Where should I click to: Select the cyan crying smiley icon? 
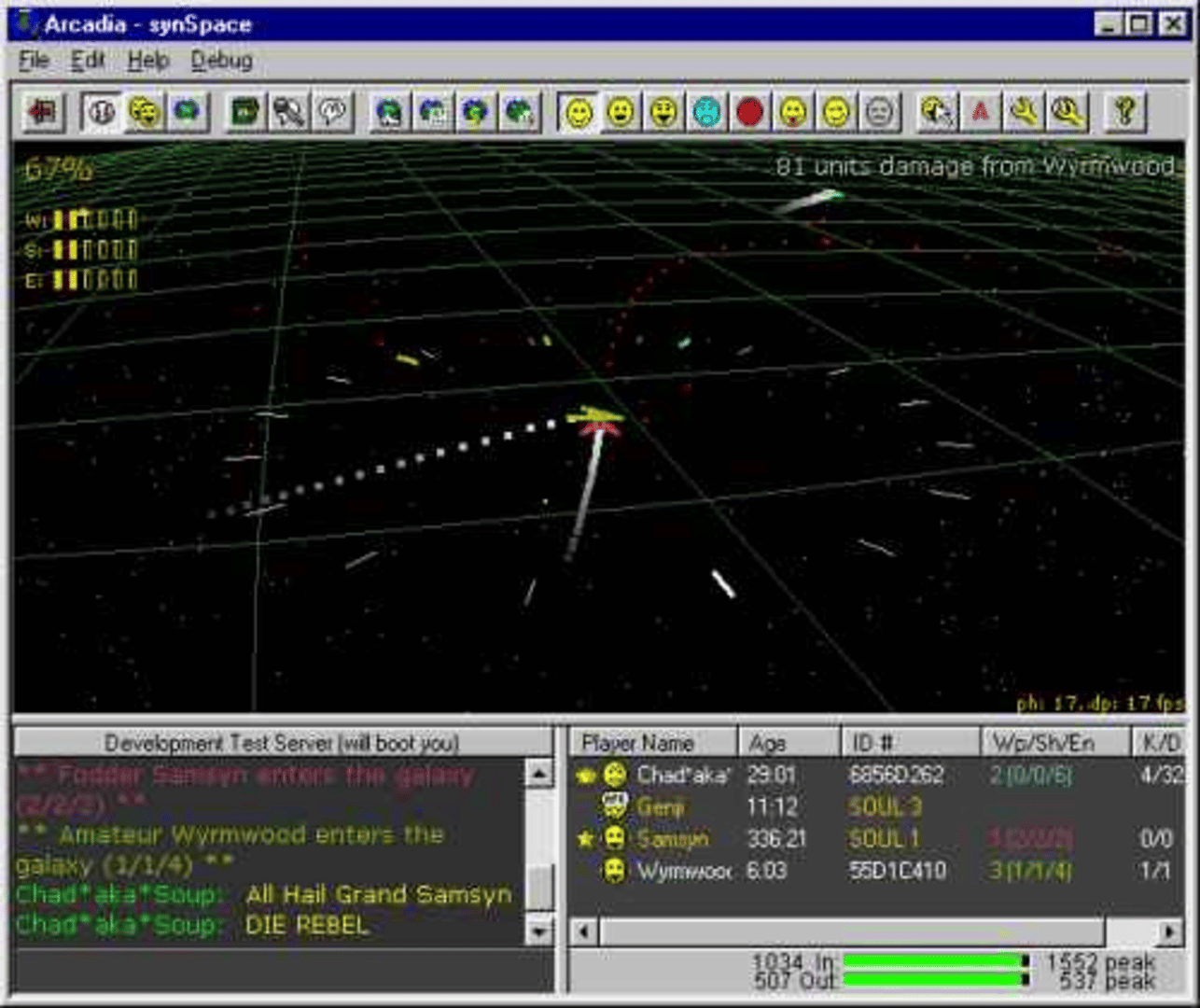706,113
